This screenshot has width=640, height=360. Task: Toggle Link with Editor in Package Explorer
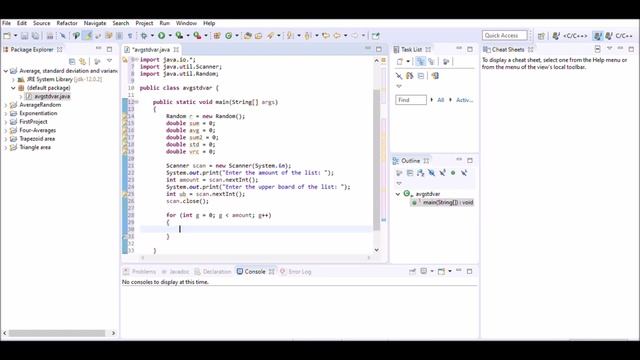coord(83,61)
